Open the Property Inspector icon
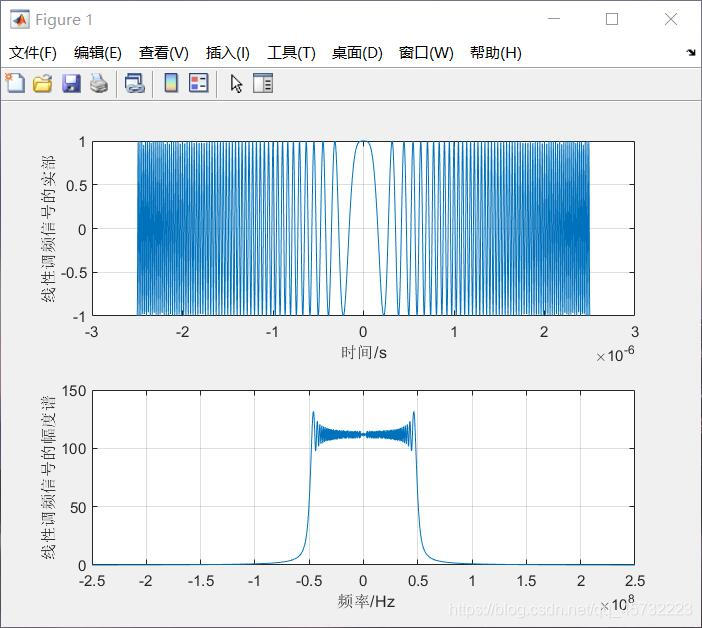Image resolution: width=702 pixels, height=628 pixels. pyautogui.click(x=263, y=83)
